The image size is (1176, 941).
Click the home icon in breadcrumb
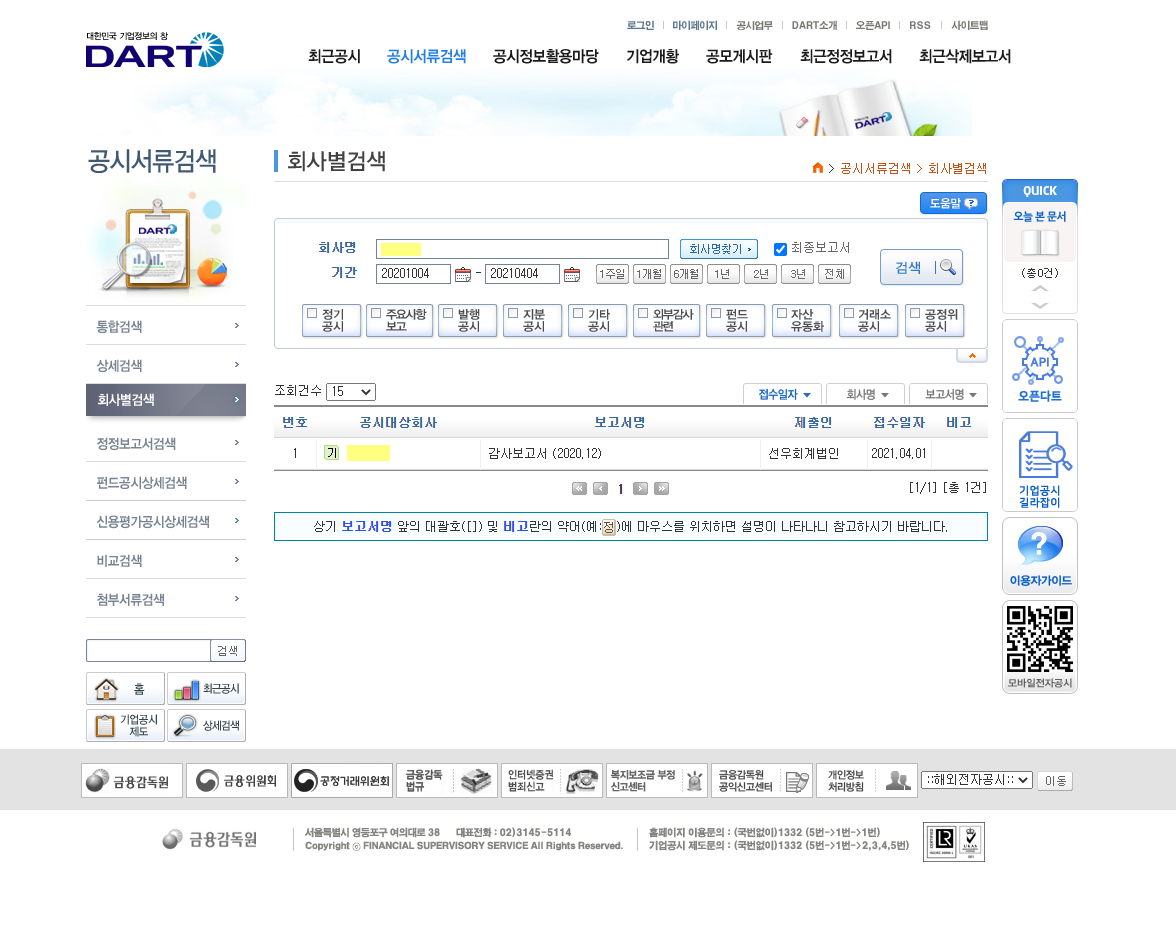818,168
